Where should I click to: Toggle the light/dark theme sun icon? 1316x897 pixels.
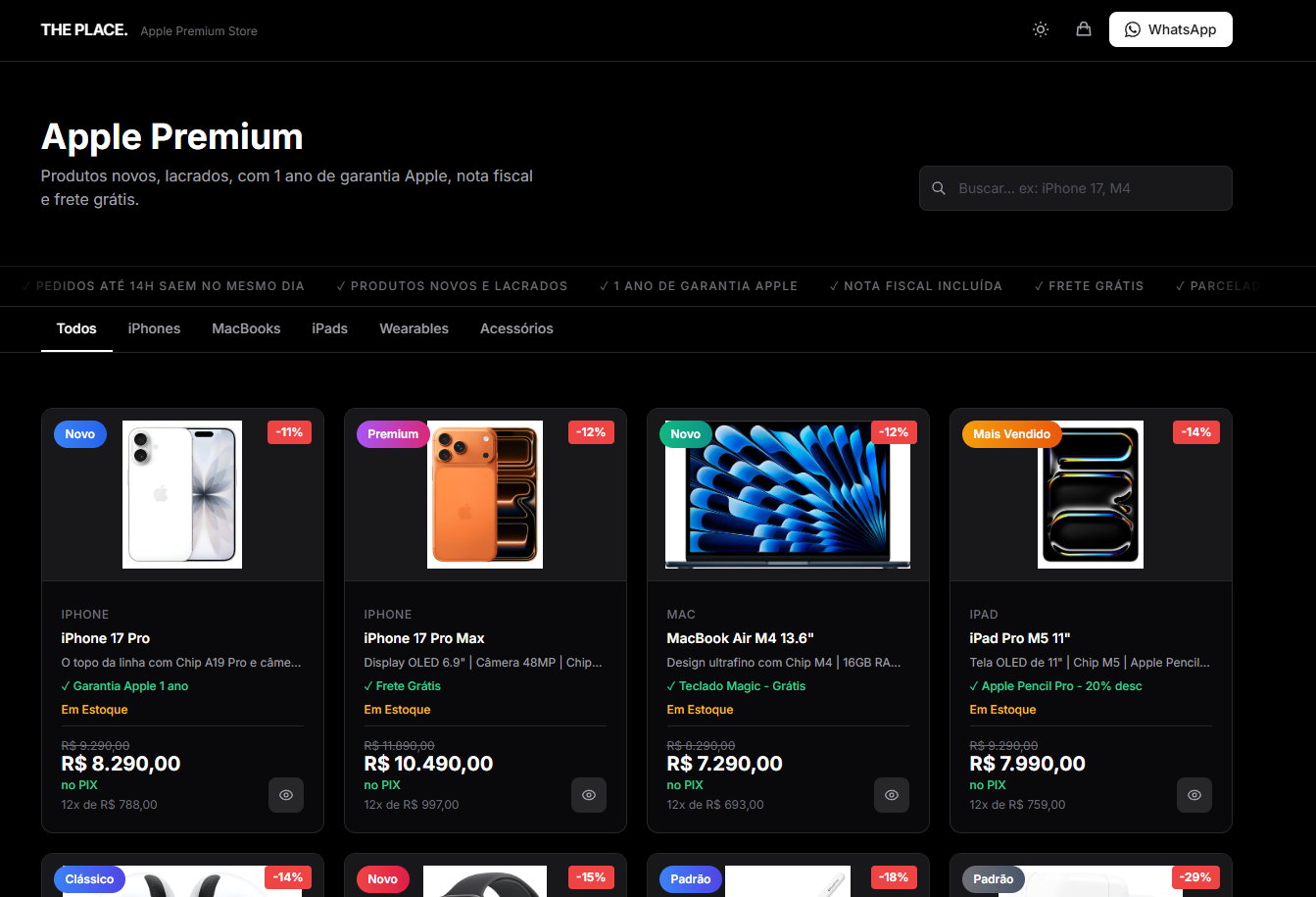(1041, 29)
